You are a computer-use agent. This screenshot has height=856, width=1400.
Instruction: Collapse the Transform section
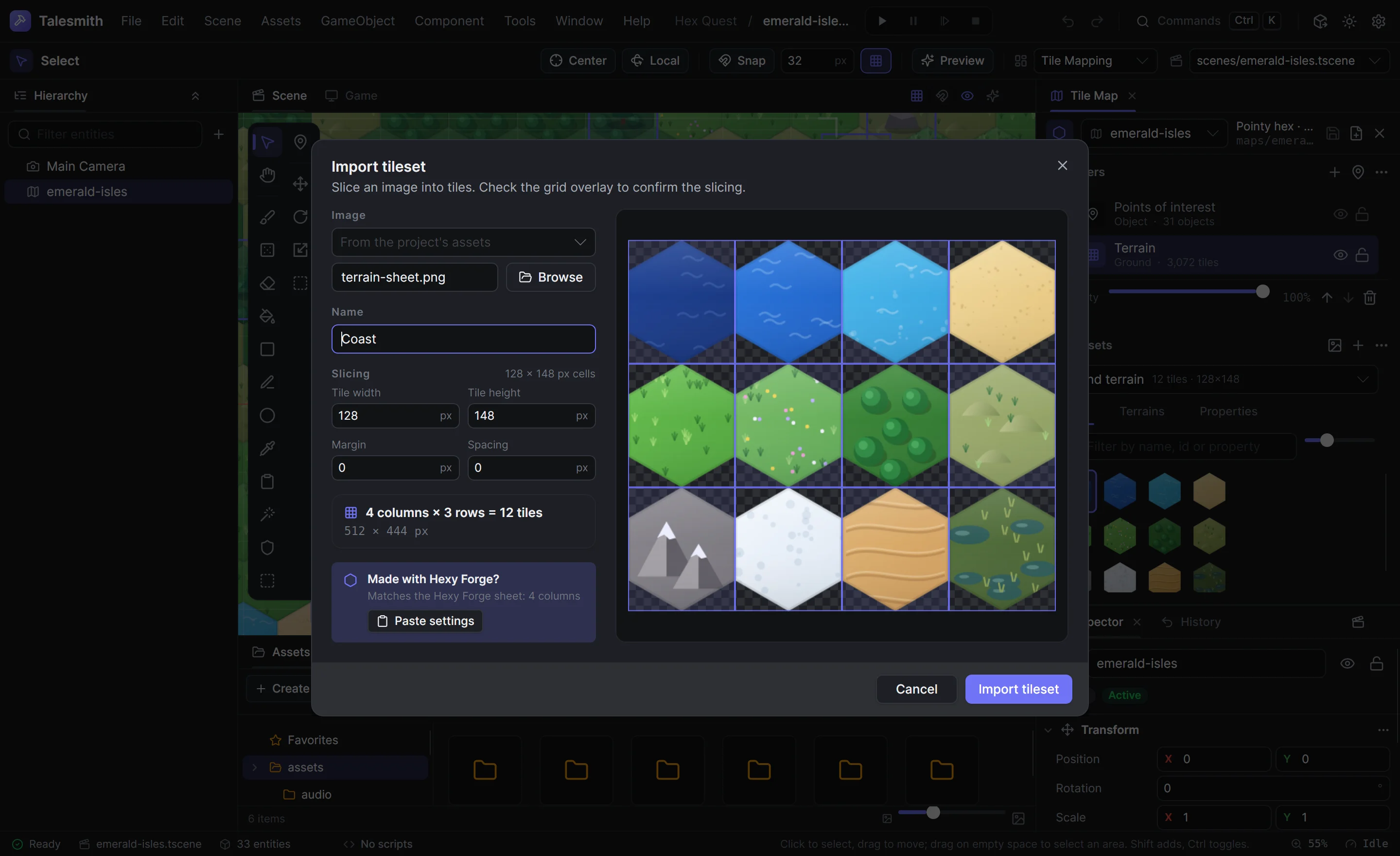[x=1048, y=730]
